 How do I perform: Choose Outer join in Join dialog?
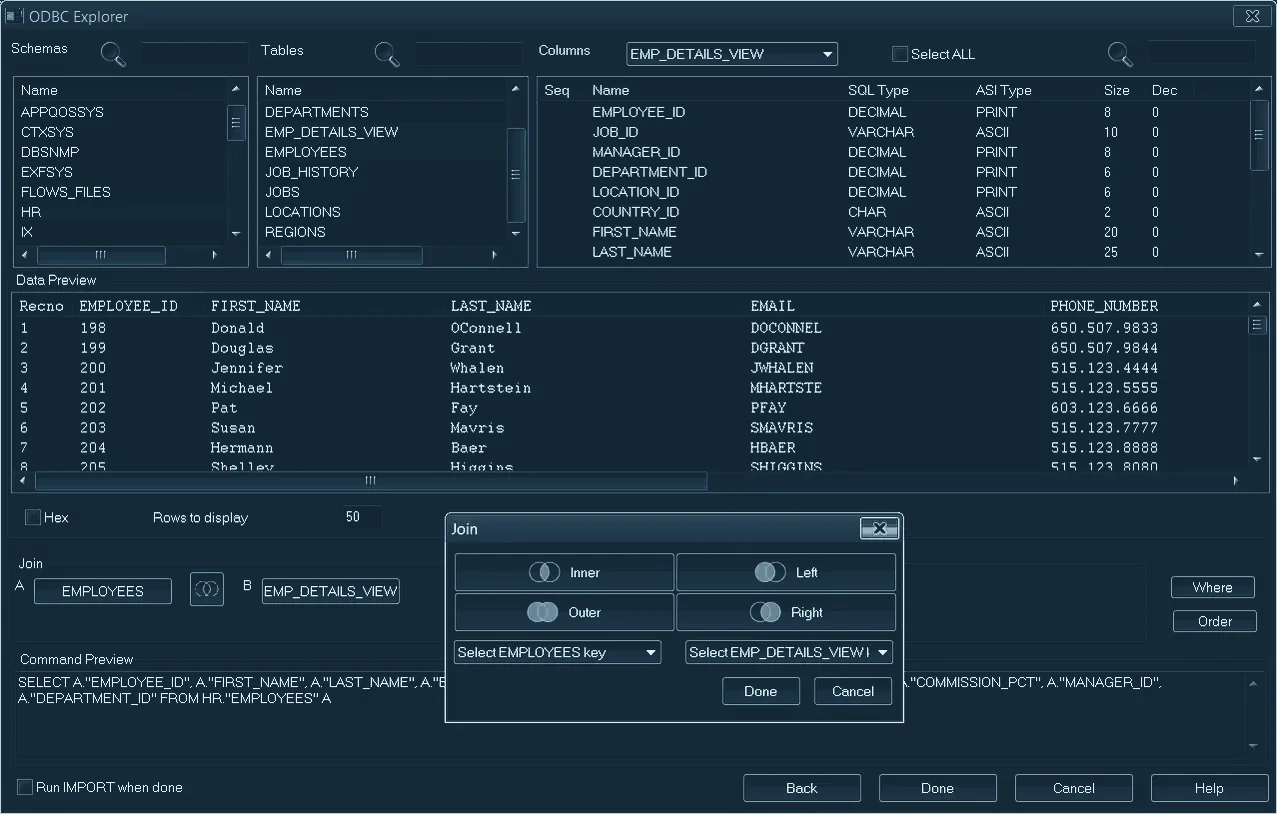point(564,612)
